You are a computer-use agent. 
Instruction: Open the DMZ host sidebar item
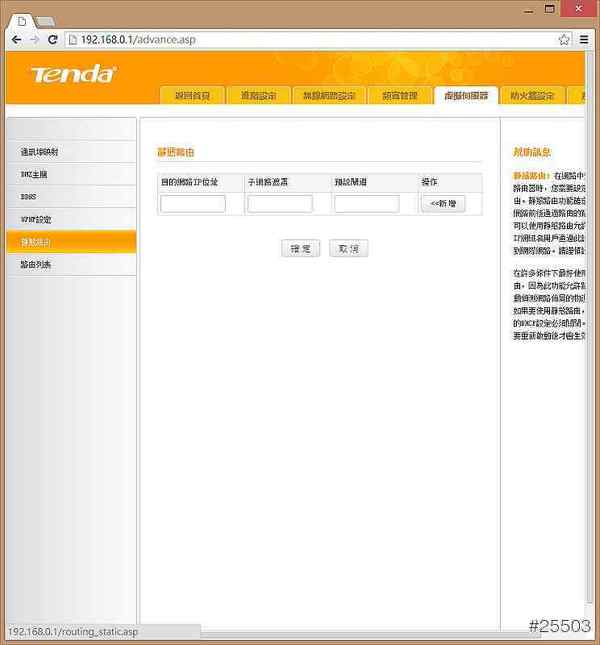[72, 174]
